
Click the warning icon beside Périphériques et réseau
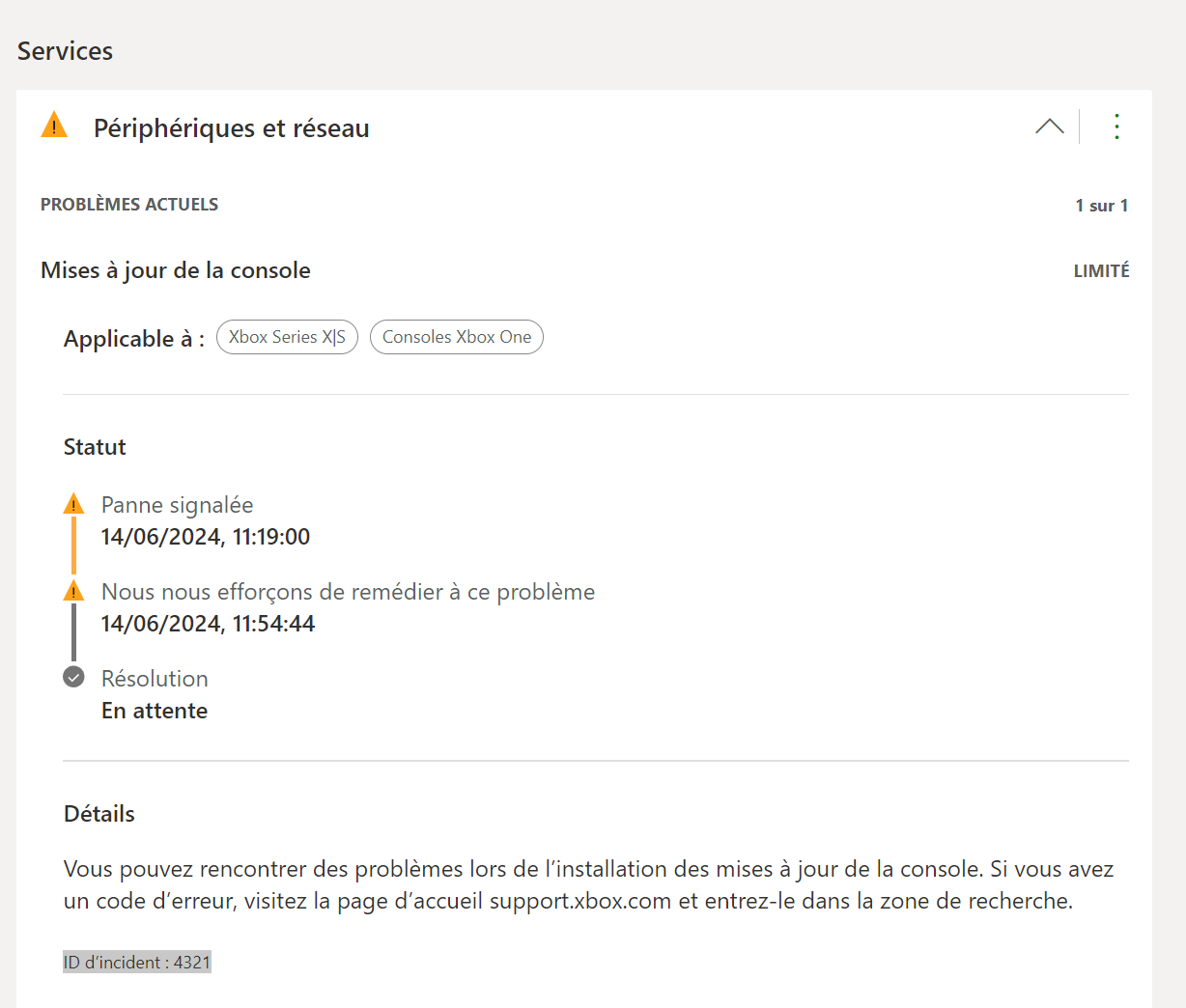[54, 126]
